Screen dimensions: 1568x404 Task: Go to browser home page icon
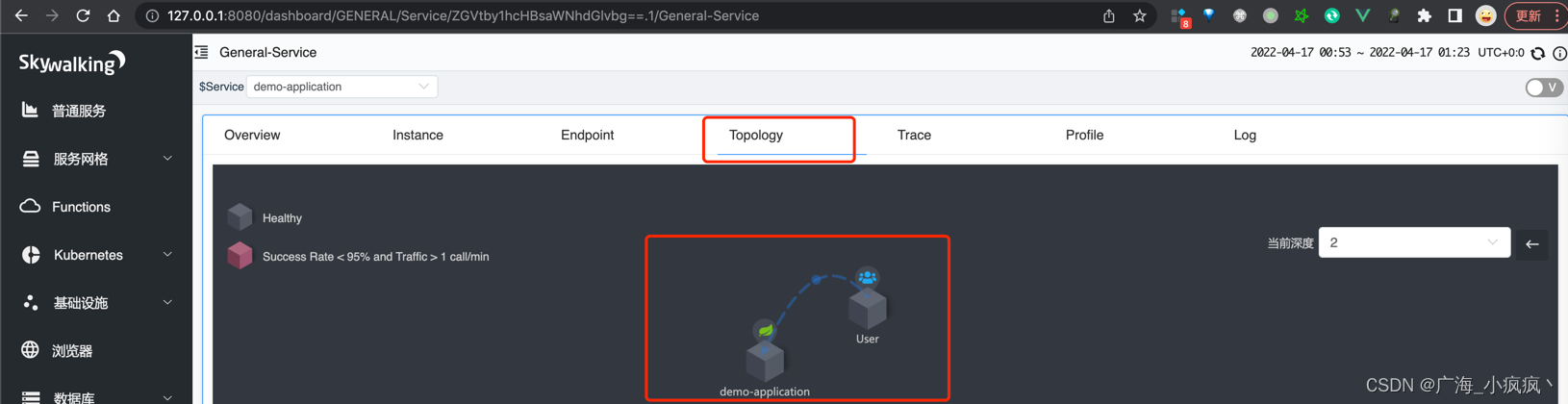pos(114,15)
